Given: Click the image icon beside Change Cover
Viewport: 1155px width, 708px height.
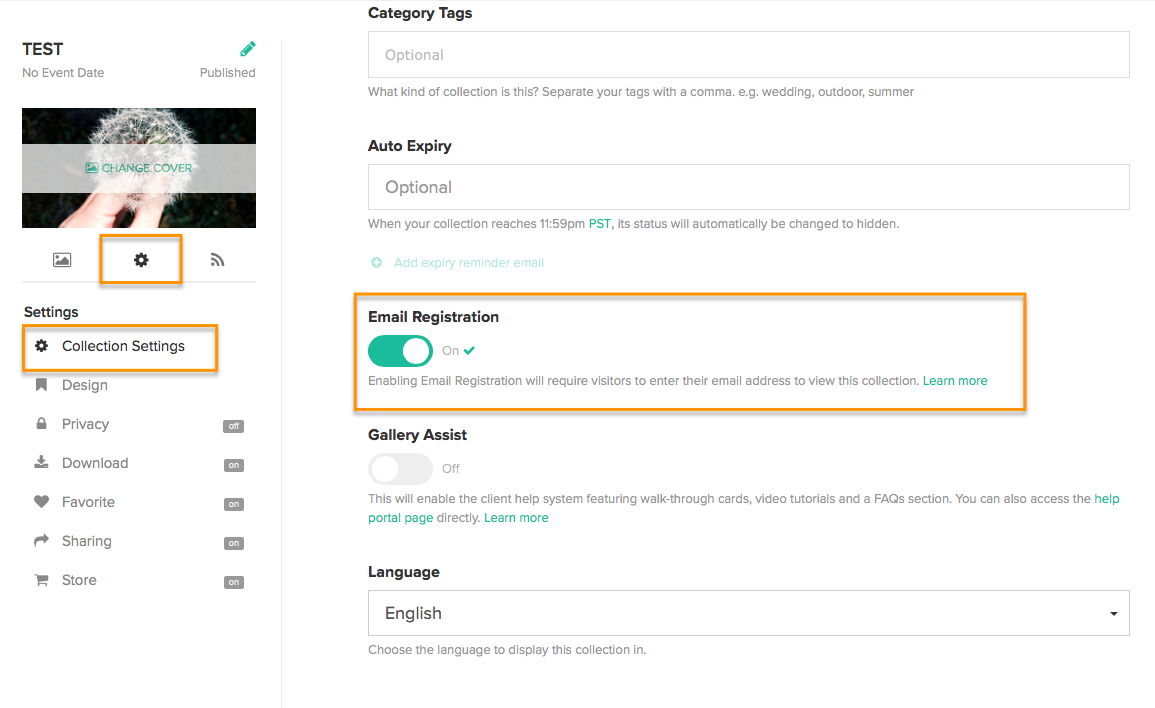Looking at the screenshot, I should pyautogui.click(x=91, y=168).
